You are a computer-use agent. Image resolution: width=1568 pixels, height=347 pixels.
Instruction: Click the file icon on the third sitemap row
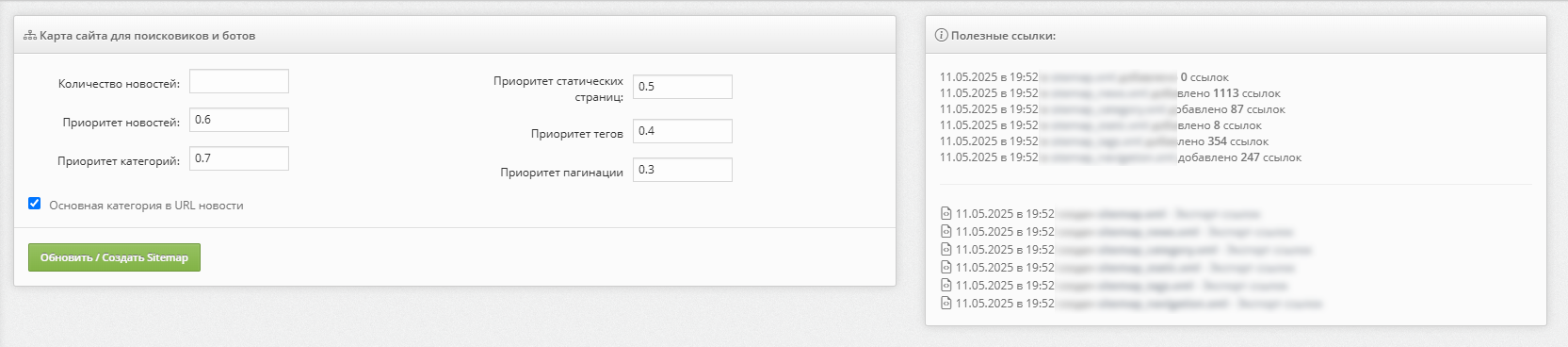click(x=946, y=250)
